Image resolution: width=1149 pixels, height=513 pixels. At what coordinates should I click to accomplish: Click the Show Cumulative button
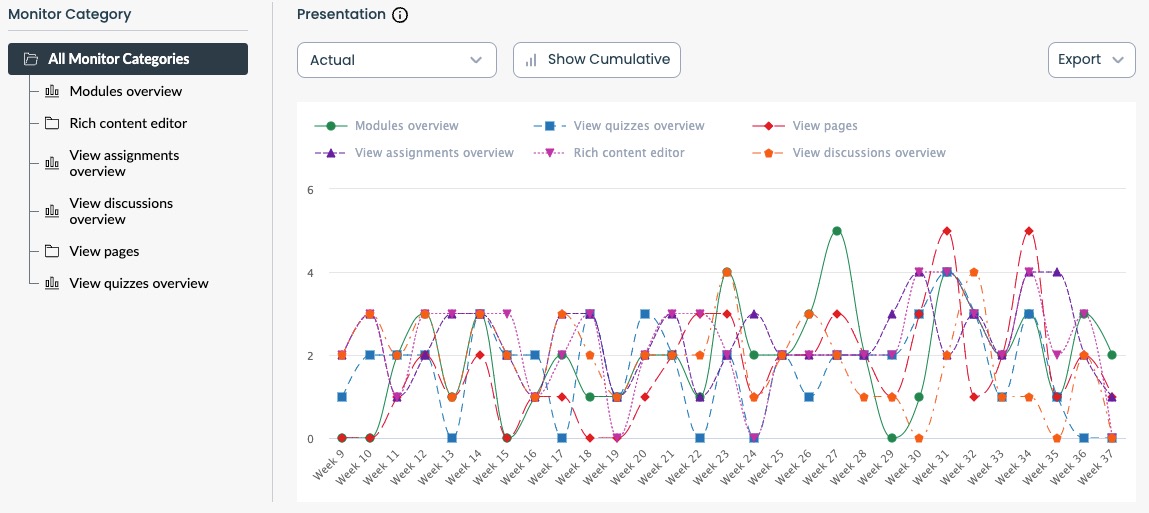pos(597,59)
